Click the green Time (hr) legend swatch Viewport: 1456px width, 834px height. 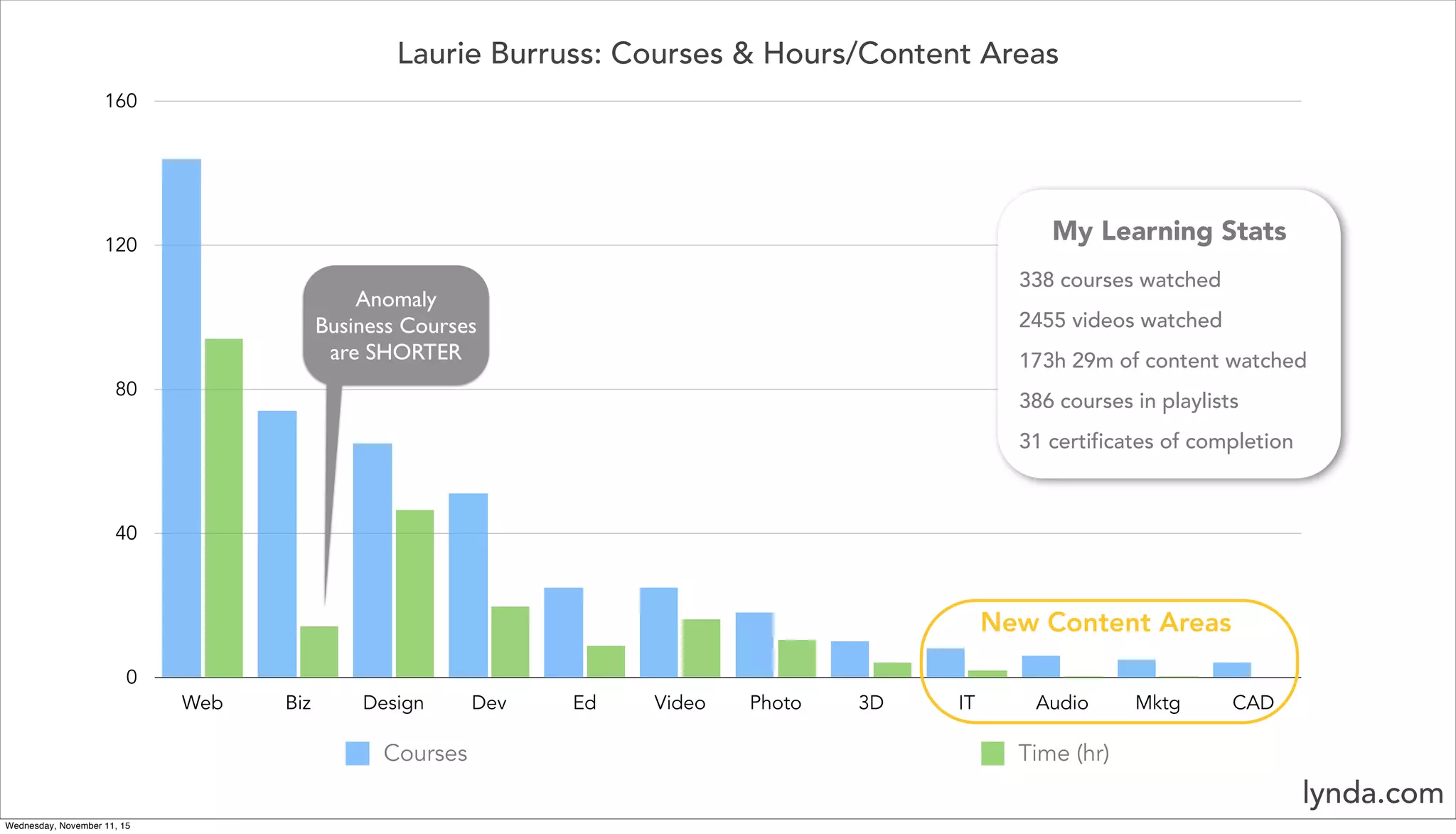(x=992, y=753)
